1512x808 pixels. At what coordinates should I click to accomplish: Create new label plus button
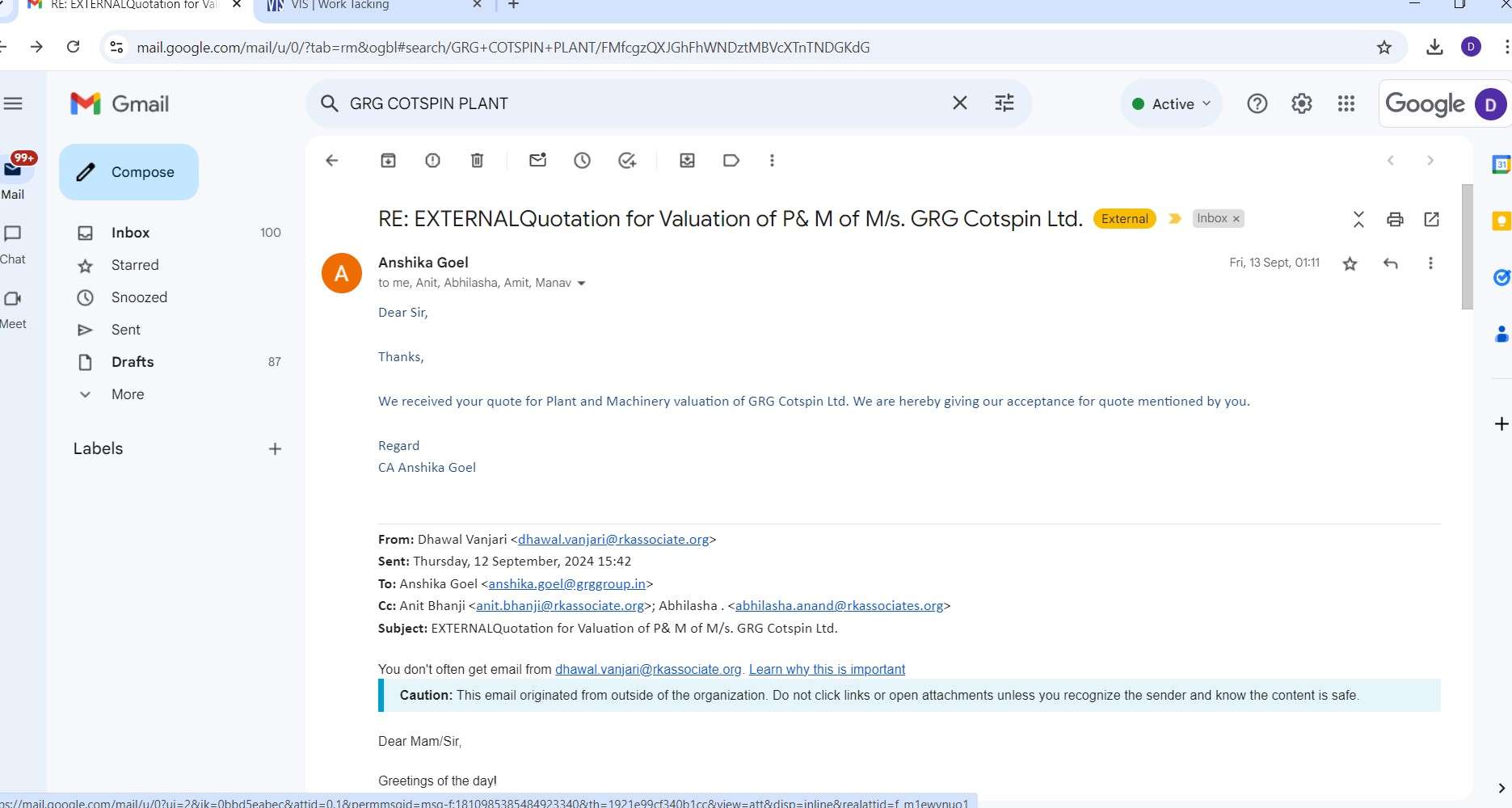click(275, 448)
